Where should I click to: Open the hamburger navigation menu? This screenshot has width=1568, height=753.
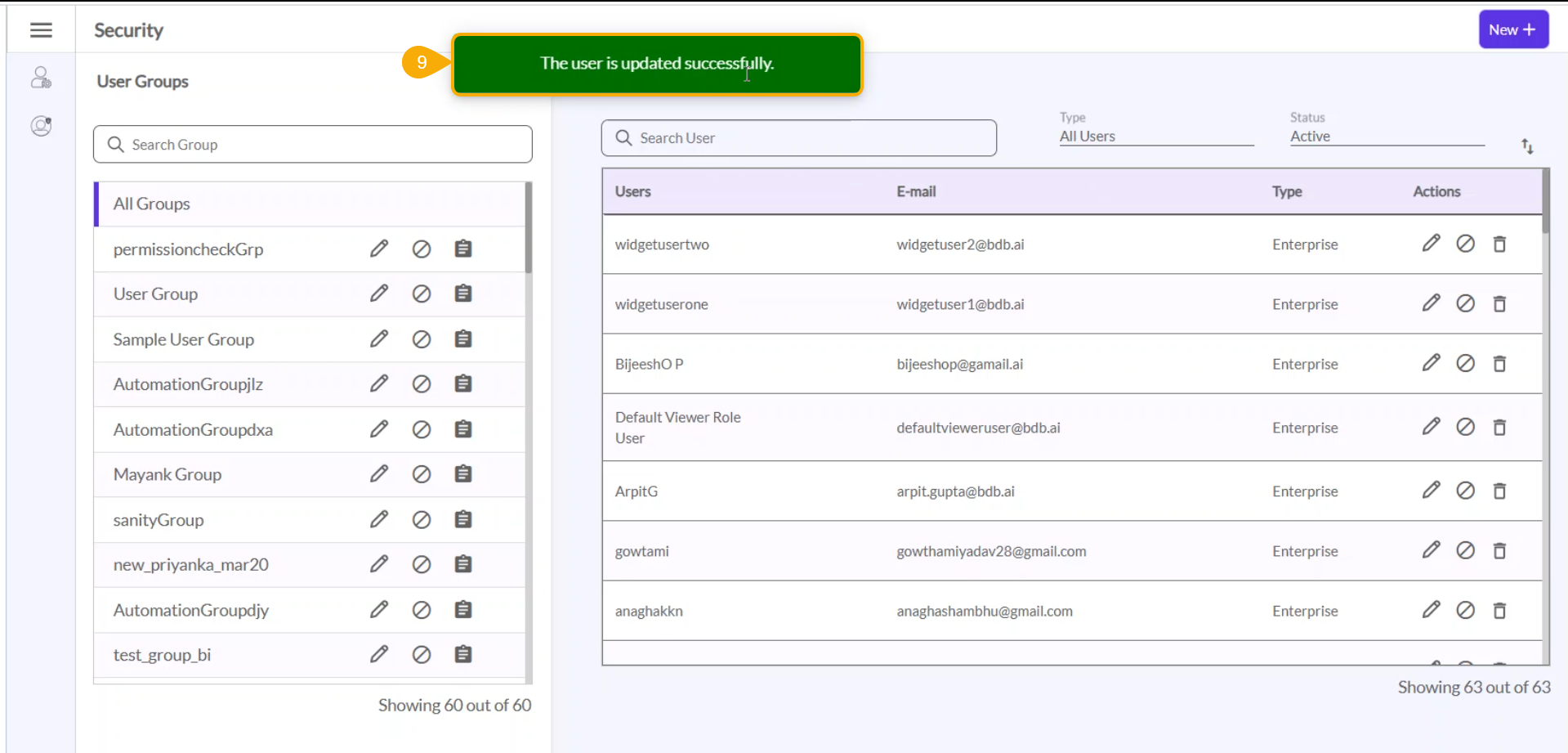[41, 30]
